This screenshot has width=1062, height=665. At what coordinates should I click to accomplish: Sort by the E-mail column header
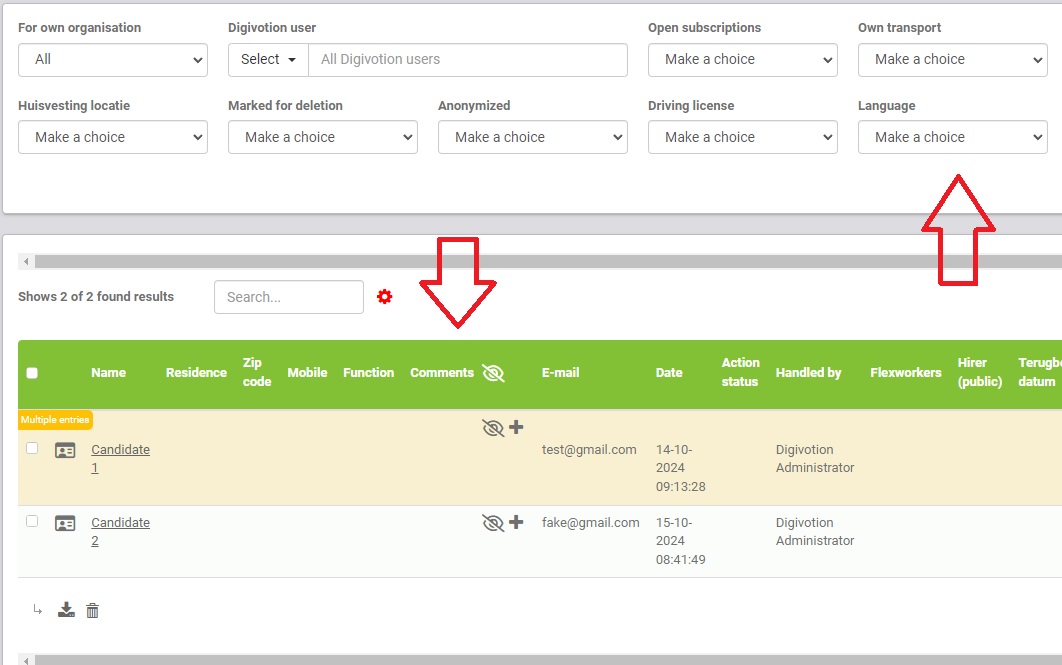click(560, 373)
